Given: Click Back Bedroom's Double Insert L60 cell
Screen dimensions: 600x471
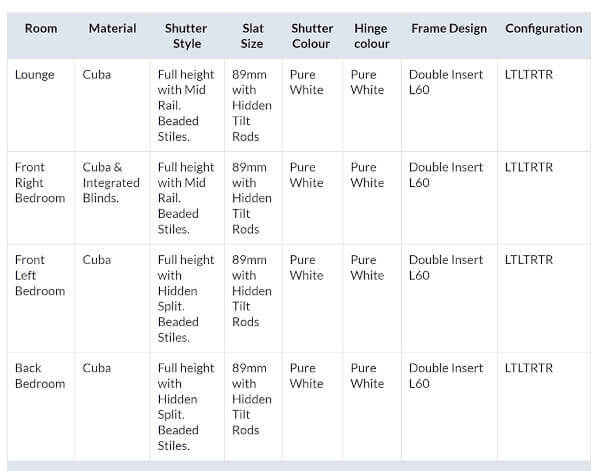Looking at the screenshot, I should 446,376.
